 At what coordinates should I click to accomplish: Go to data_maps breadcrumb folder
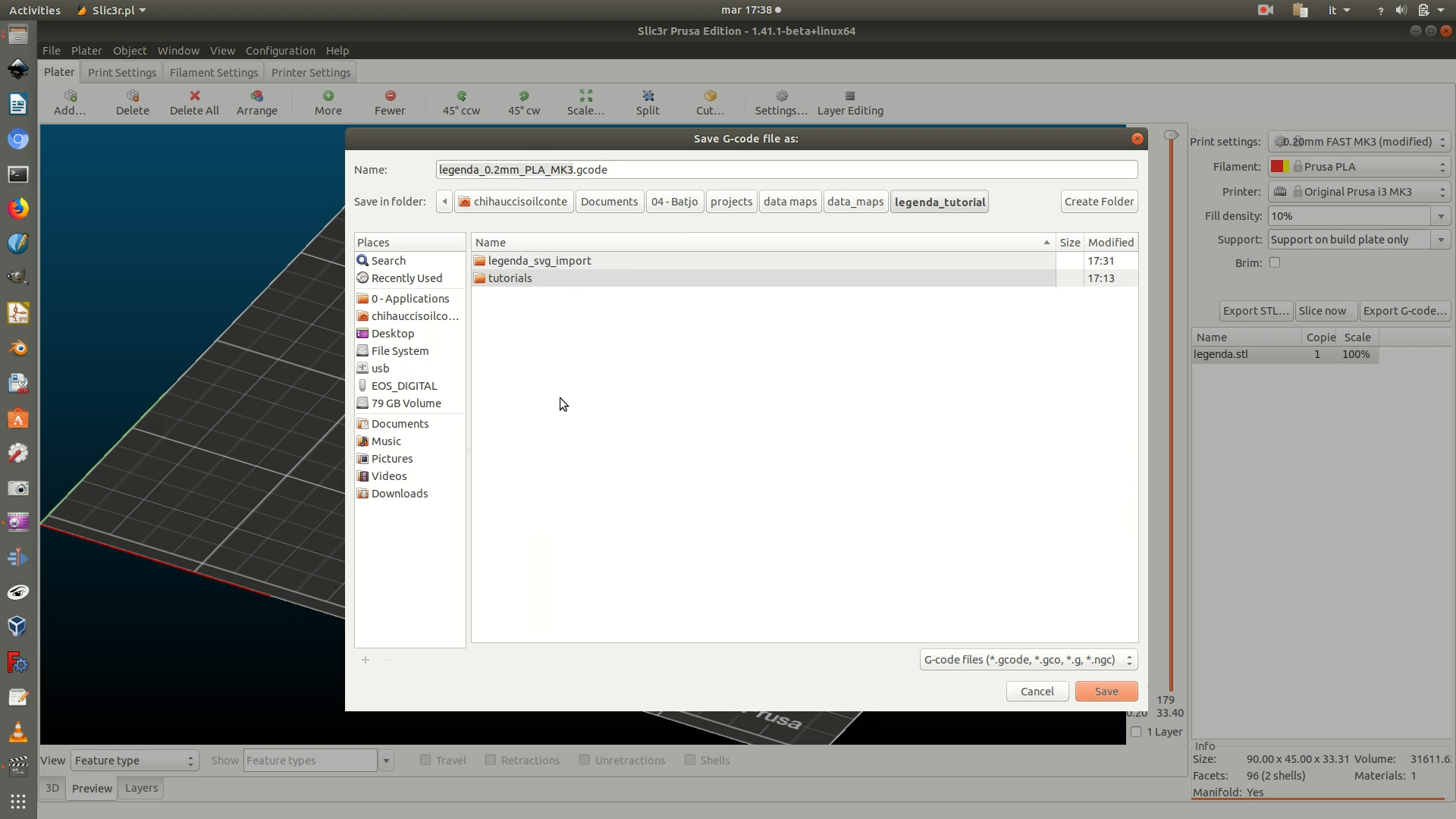coord(855,202)
